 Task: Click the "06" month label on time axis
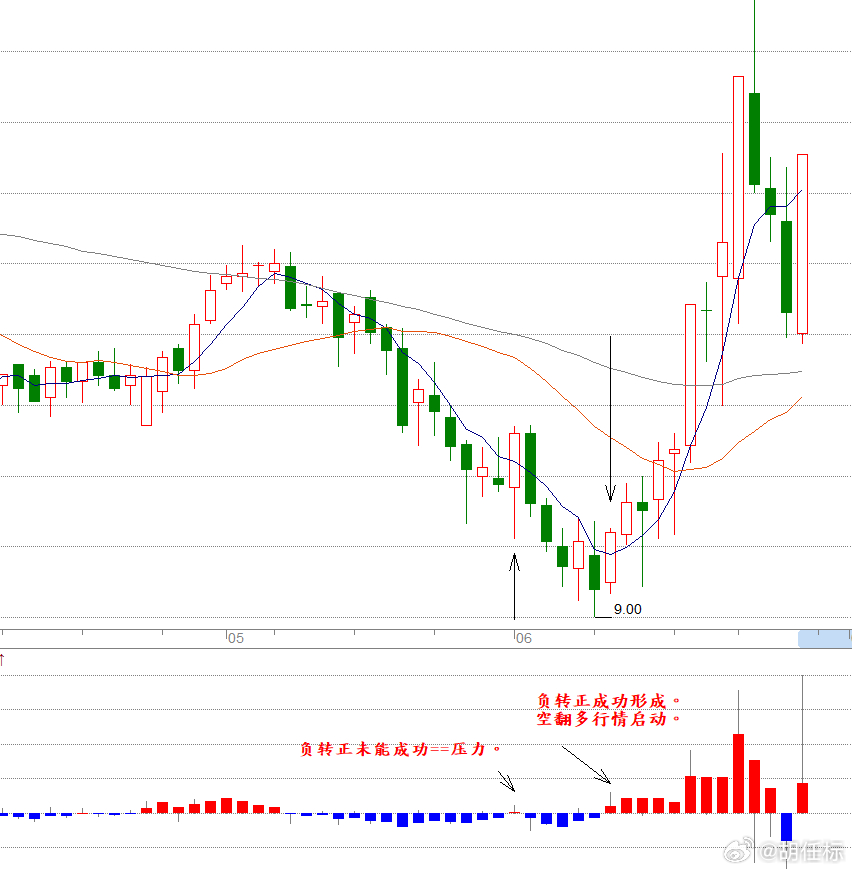524,638
